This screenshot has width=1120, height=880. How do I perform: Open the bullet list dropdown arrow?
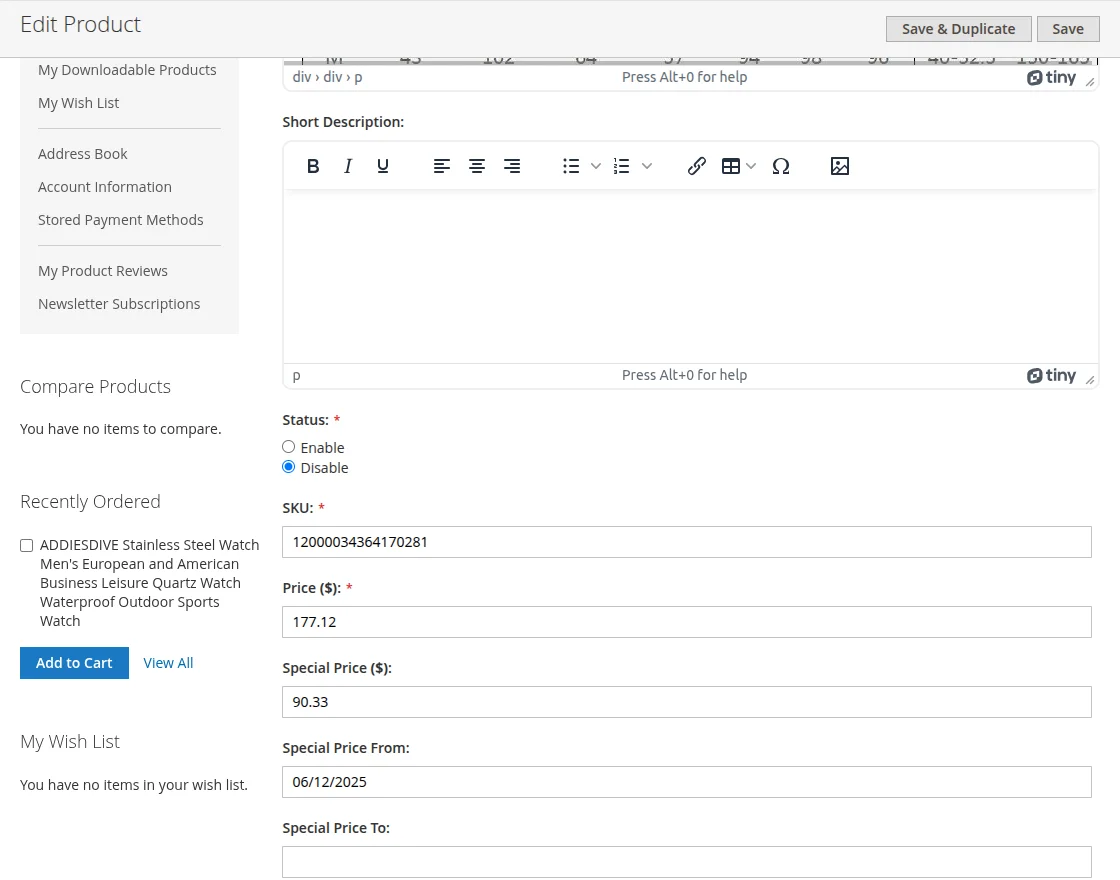595,166
